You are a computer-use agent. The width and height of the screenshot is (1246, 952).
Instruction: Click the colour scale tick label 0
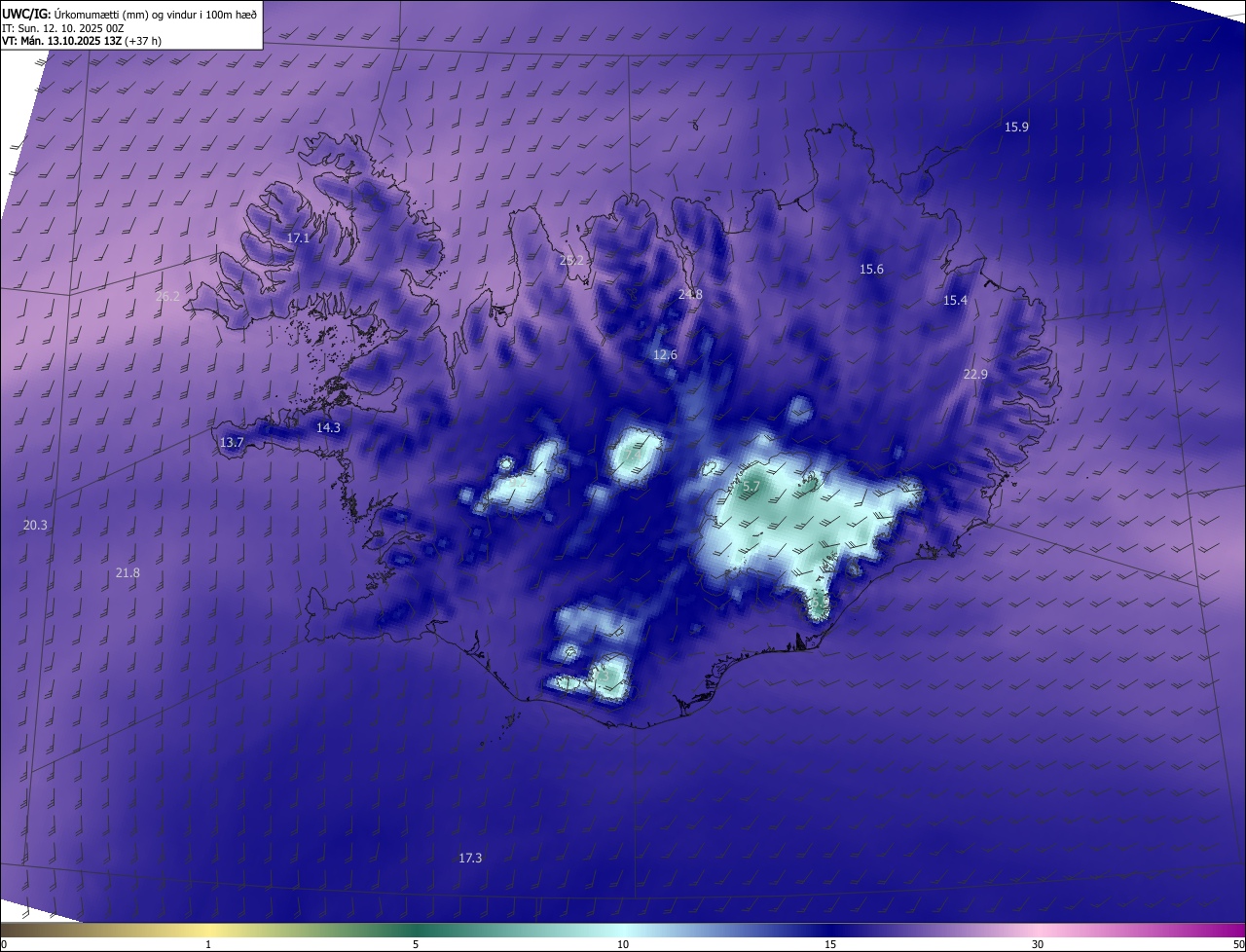[4, 944]
